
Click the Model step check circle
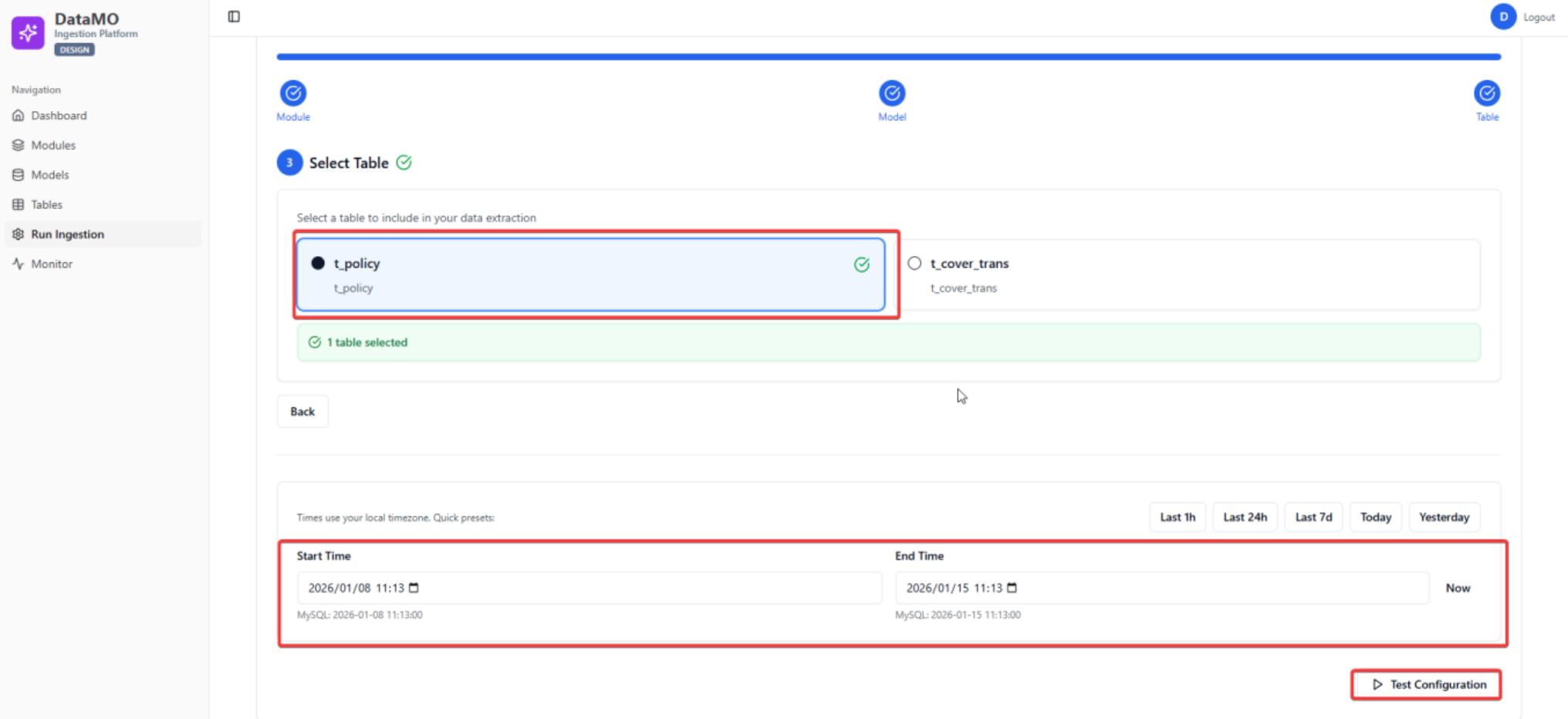(x=892, y=93)
